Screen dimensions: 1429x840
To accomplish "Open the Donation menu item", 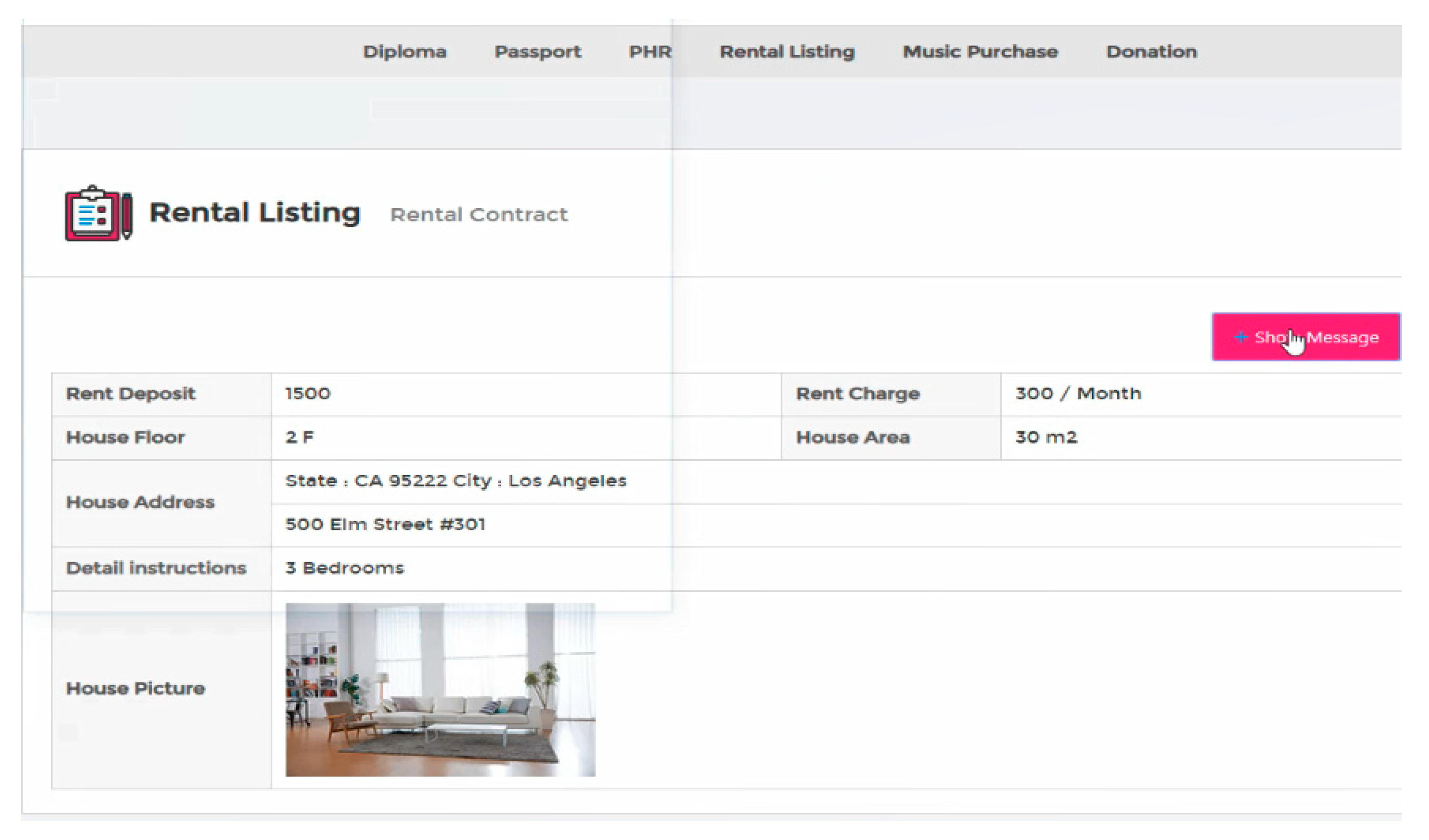I will click(1151, 51).
